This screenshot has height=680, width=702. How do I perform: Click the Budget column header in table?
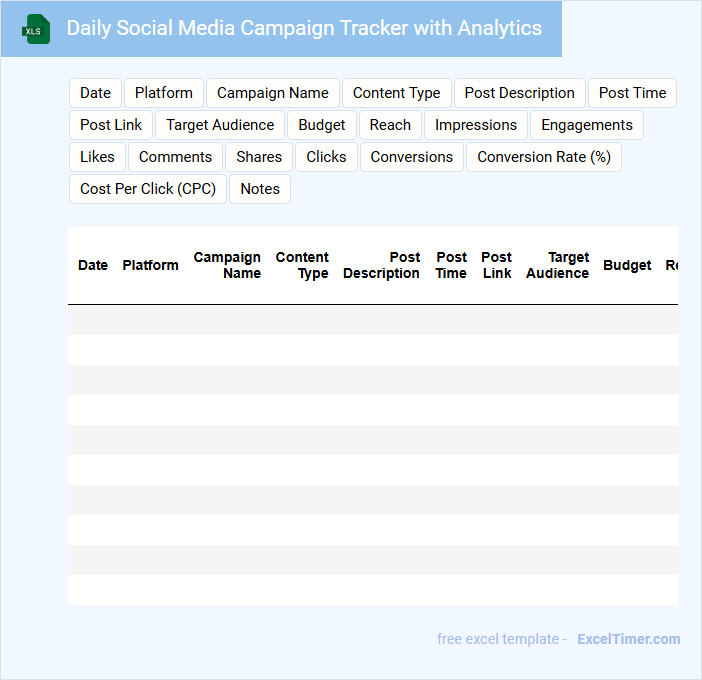627,265
